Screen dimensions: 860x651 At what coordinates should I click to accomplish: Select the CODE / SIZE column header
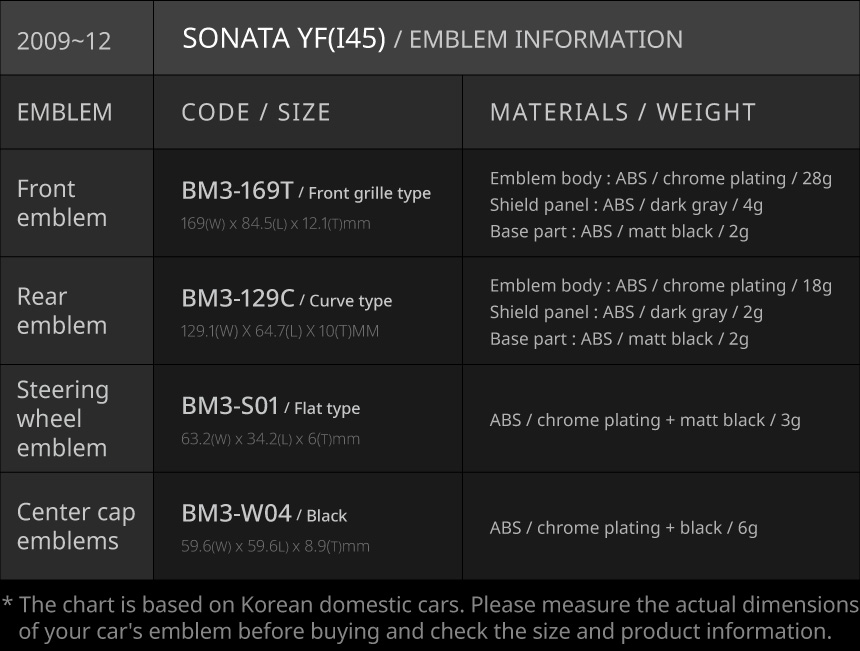[256, 112]
